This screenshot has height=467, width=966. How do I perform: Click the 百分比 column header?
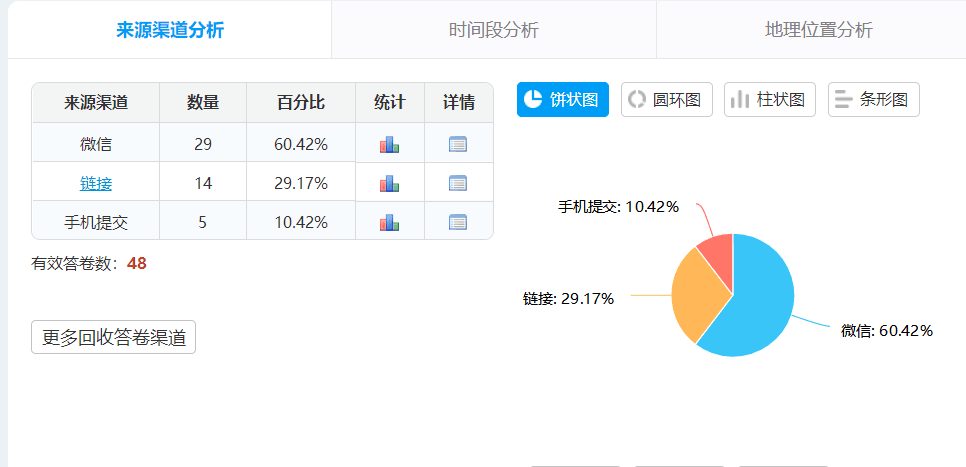(x=300, y=103)
